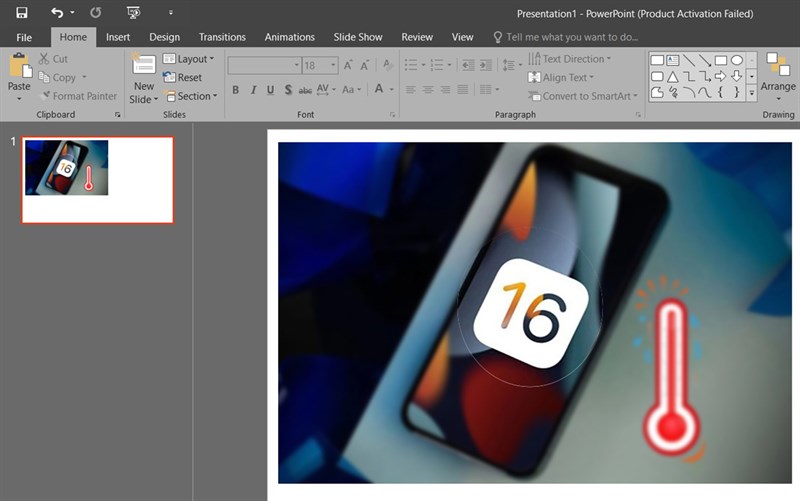Viewport: 800px width, 501px height.
Task: Open the Layout dropdown
Action: coord(188,59)
